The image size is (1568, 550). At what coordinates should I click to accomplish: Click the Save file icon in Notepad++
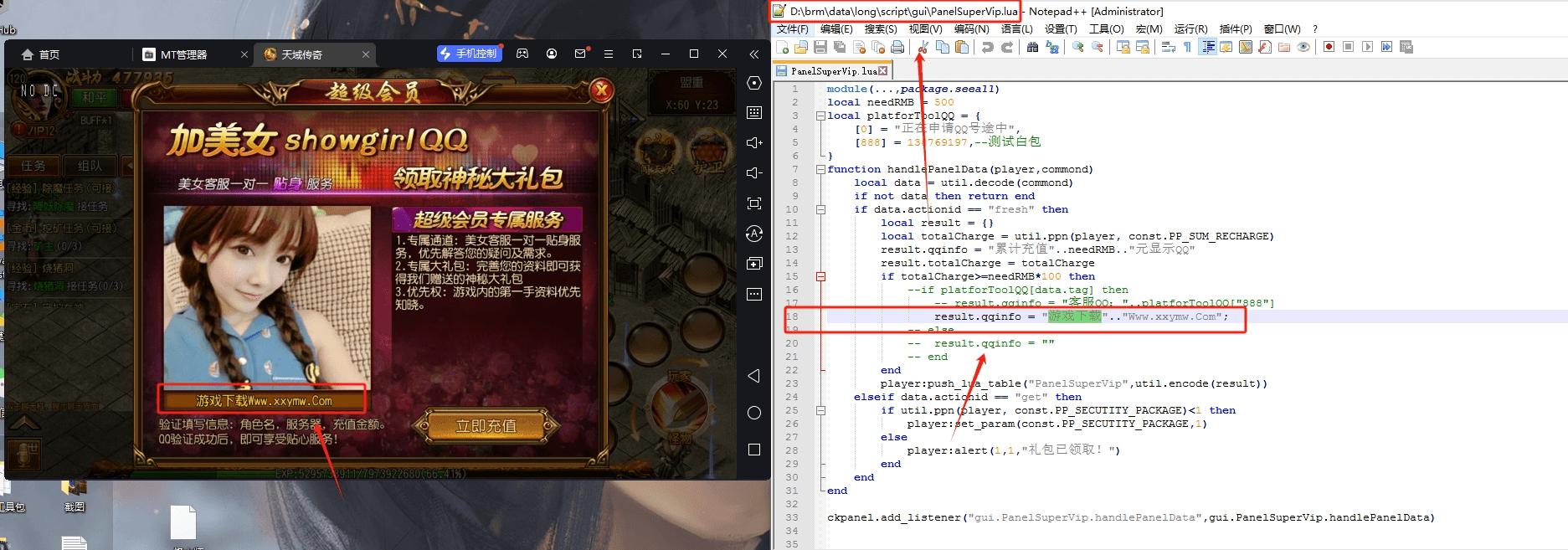point(820,47)
